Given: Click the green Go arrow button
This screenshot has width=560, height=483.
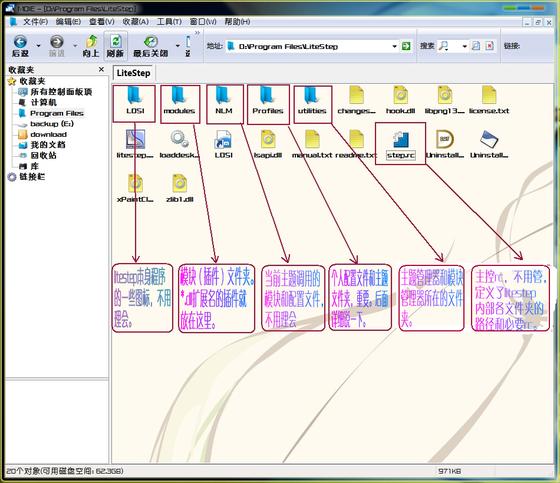Looking at the screenshot, I should (x=406, y=46).
